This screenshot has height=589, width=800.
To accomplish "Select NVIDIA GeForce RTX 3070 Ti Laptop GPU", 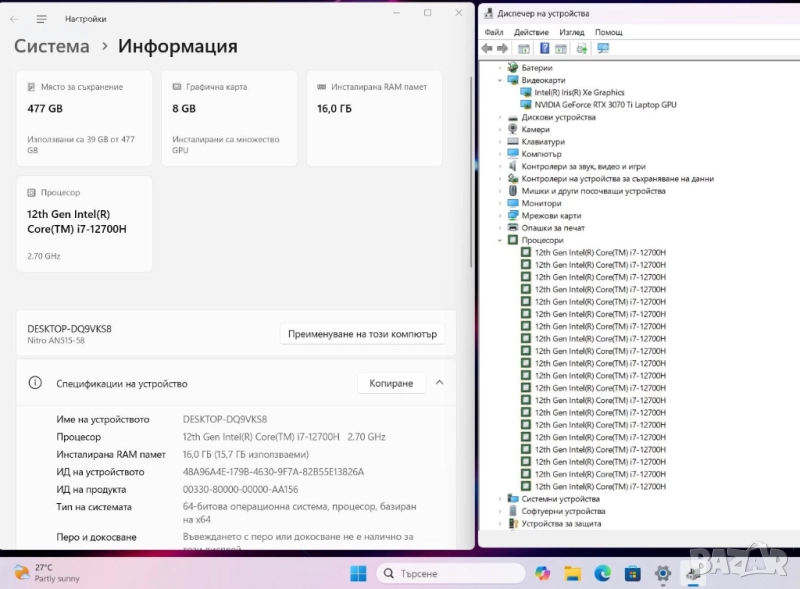I will pos(605,105).
